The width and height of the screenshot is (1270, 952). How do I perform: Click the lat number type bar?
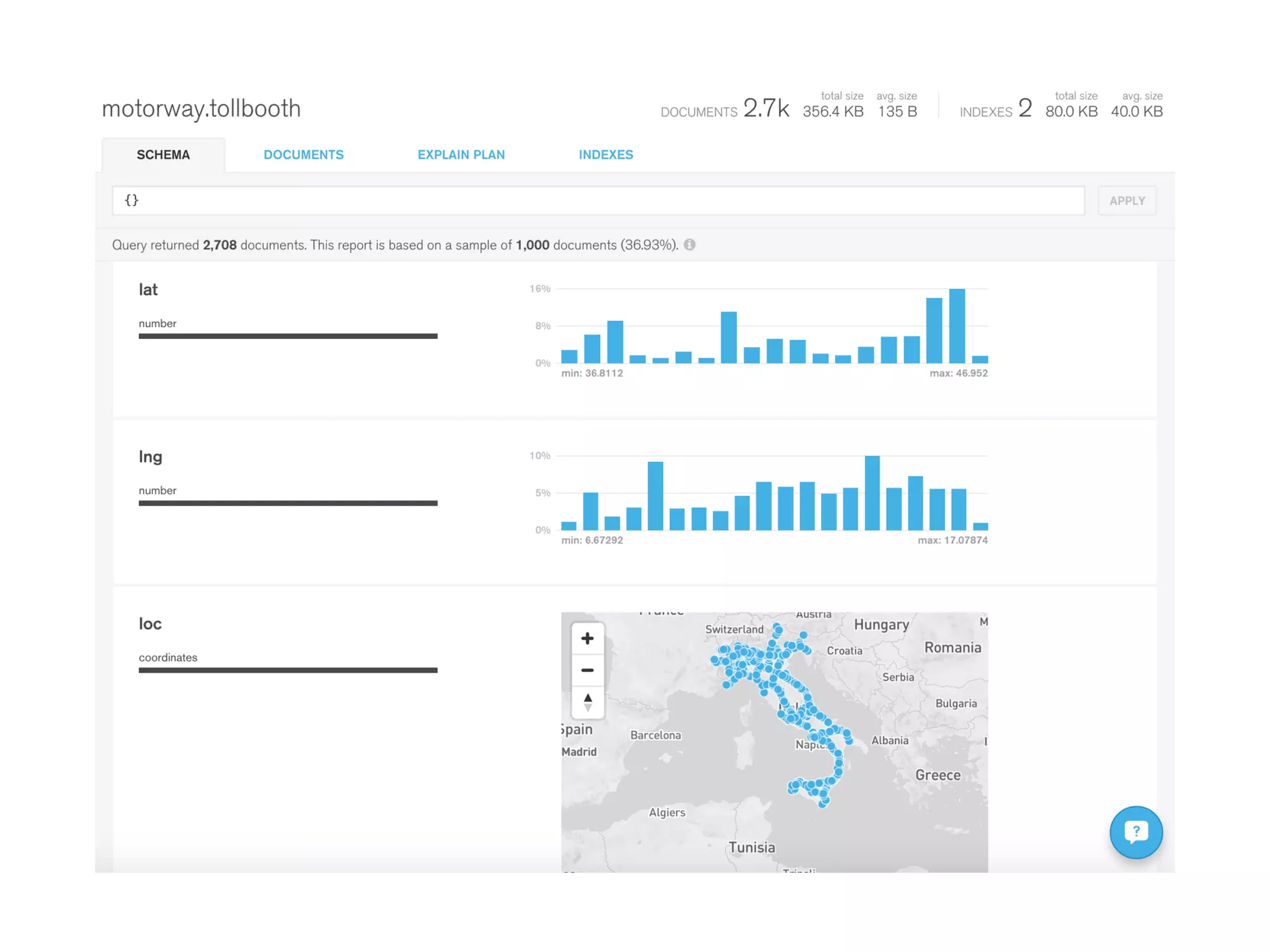coord(288,336)
